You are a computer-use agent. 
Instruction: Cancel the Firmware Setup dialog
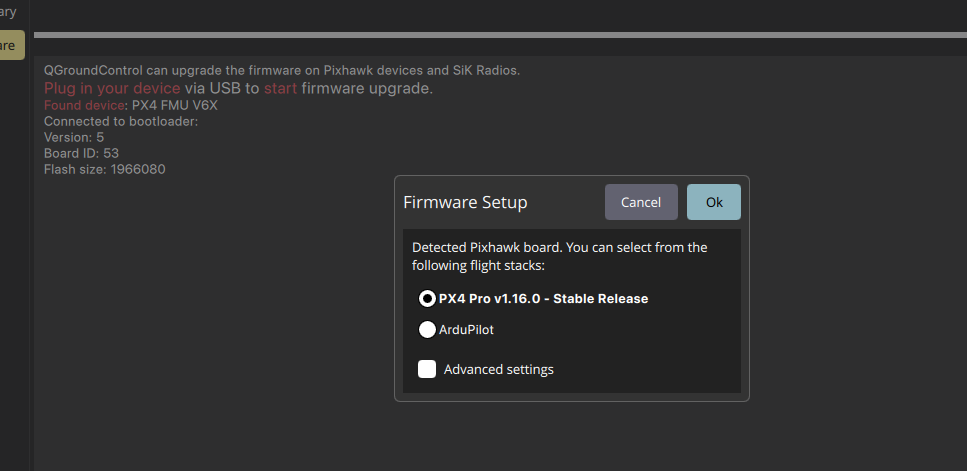[x=641, y=202]
